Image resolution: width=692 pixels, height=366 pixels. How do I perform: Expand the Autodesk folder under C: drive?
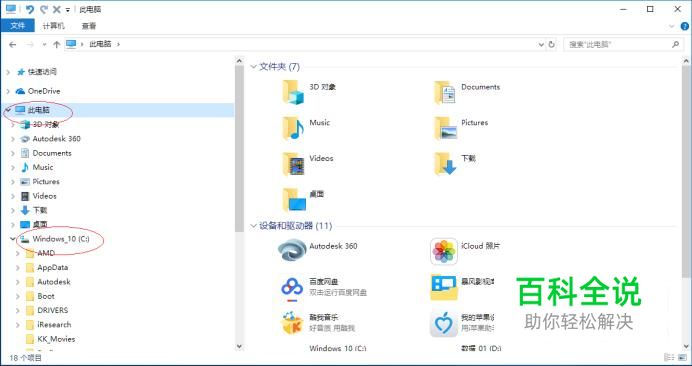pyautogui.click(x=18, y=282)
